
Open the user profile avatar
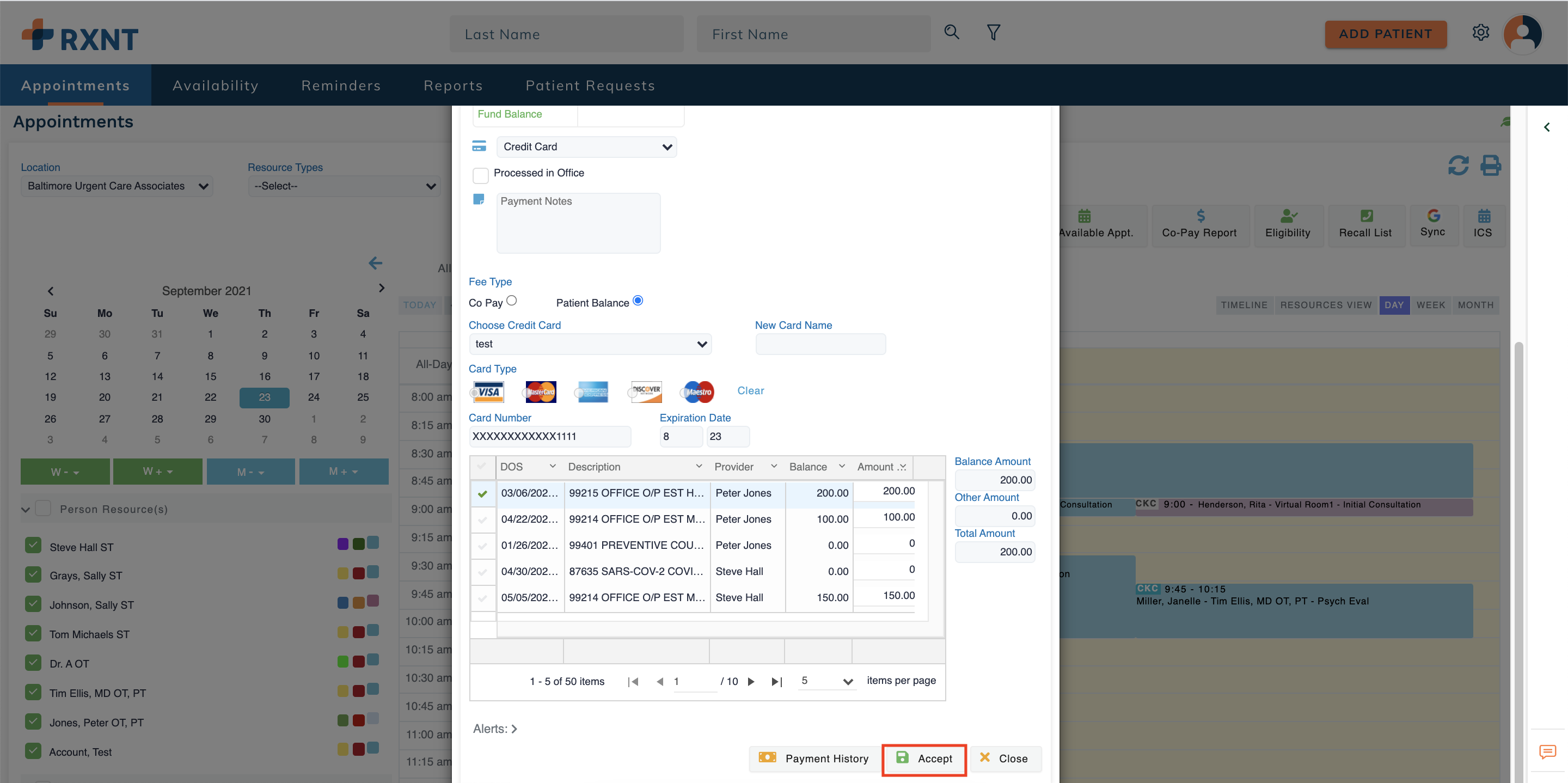[x=1522, y=34]
